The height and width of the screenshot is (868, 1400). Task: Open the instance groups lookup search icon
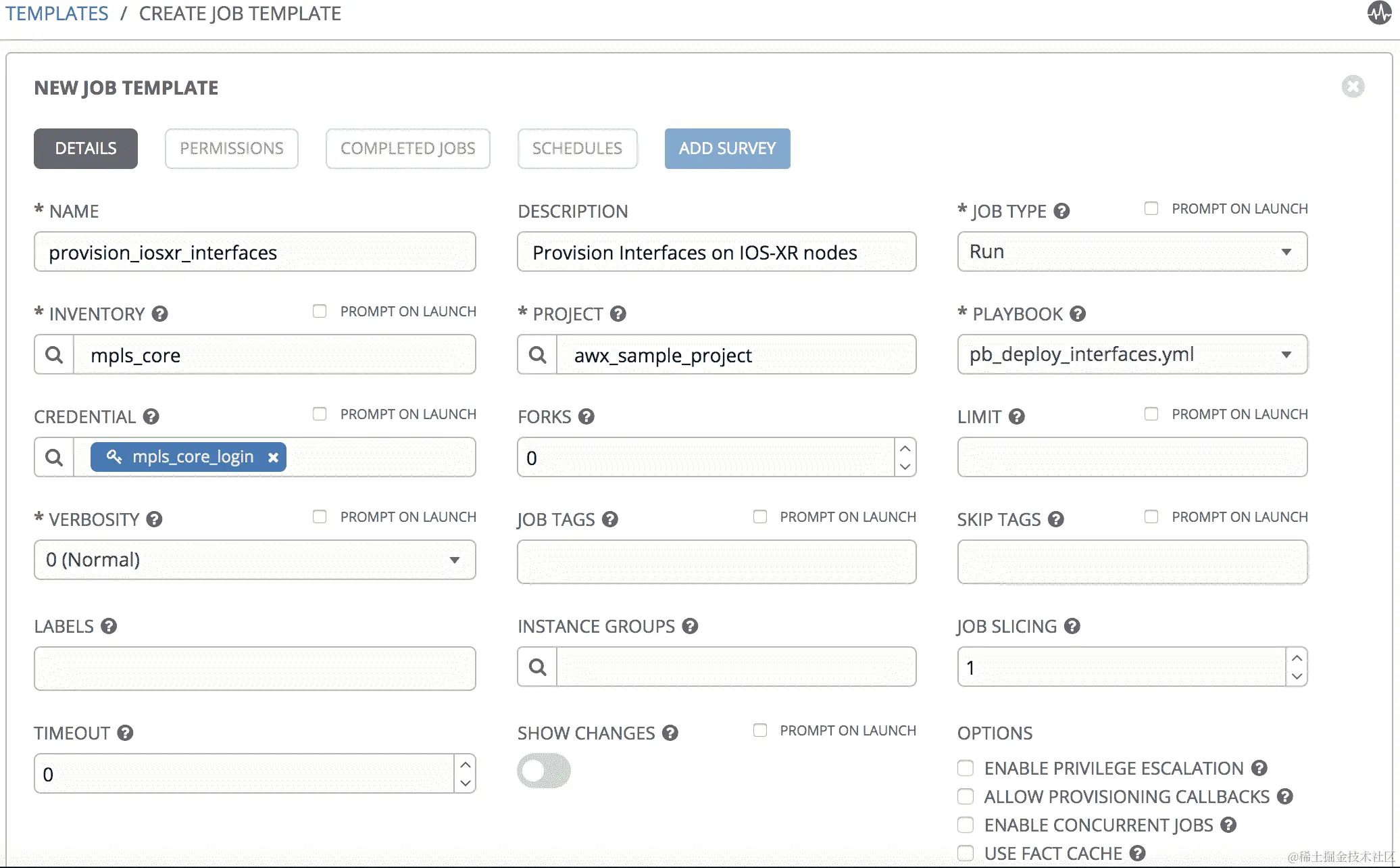click(537, 667)
